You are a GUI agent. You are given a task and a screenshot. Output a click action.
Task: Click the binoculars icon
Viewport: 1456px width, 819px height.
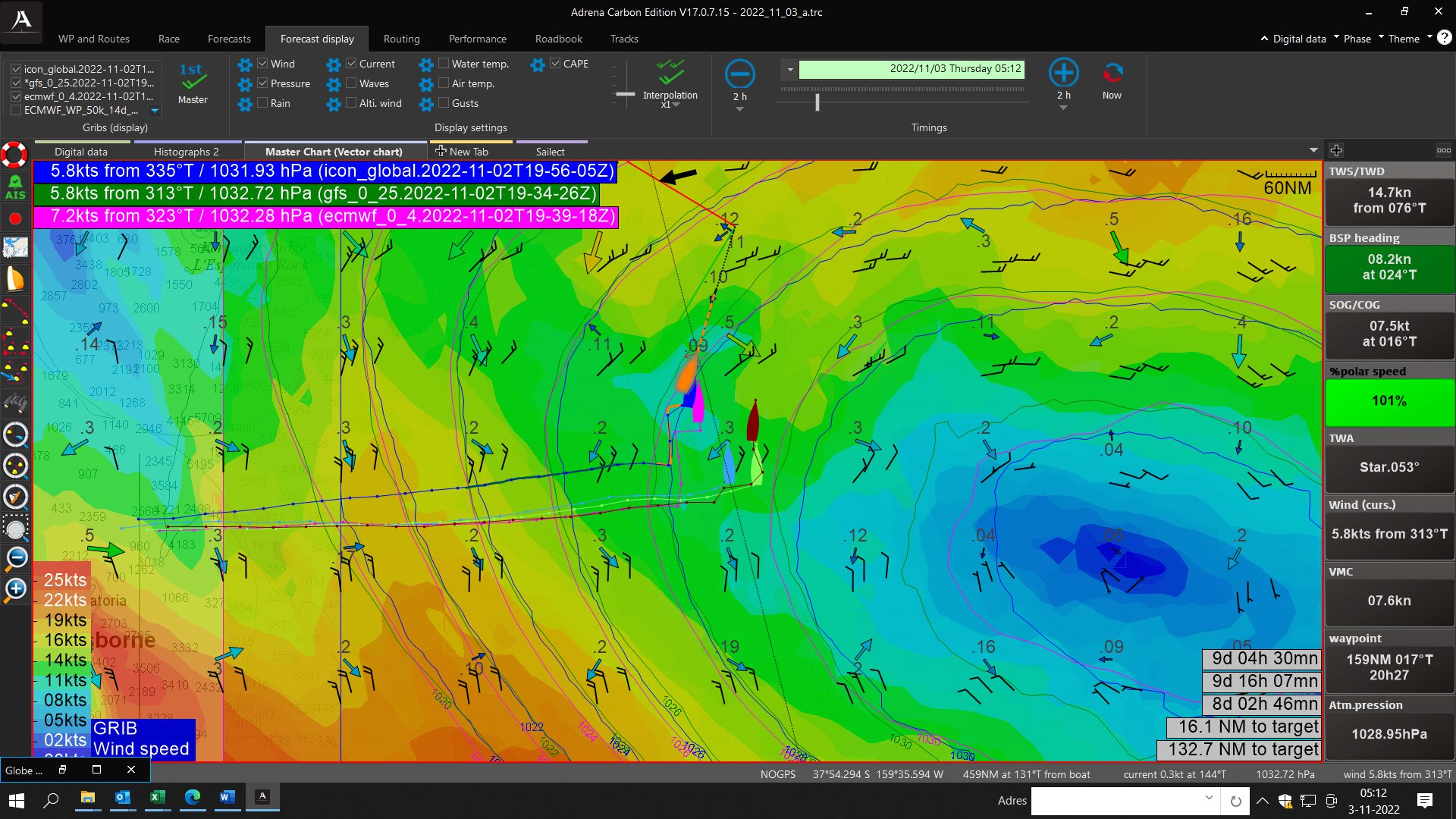pyautogui.click(x=14, y=403)
